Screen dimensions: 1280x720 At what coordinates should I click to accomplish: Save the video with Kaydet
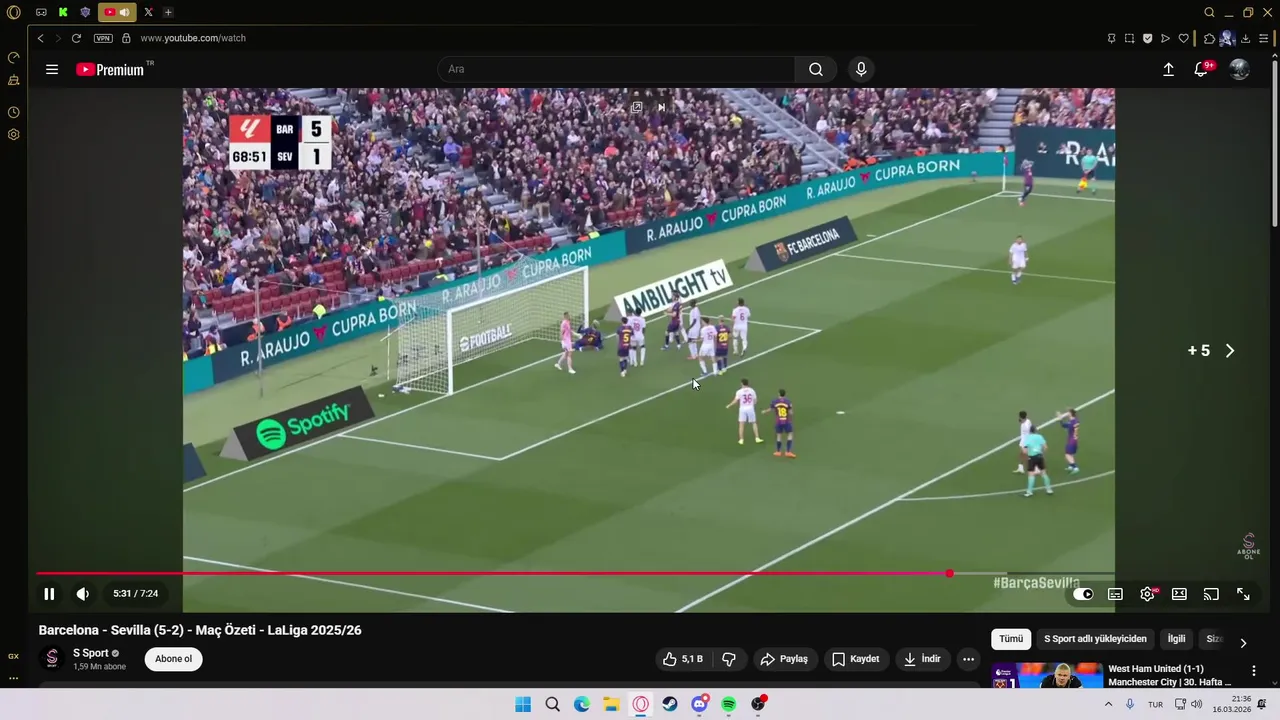point(856,659)
